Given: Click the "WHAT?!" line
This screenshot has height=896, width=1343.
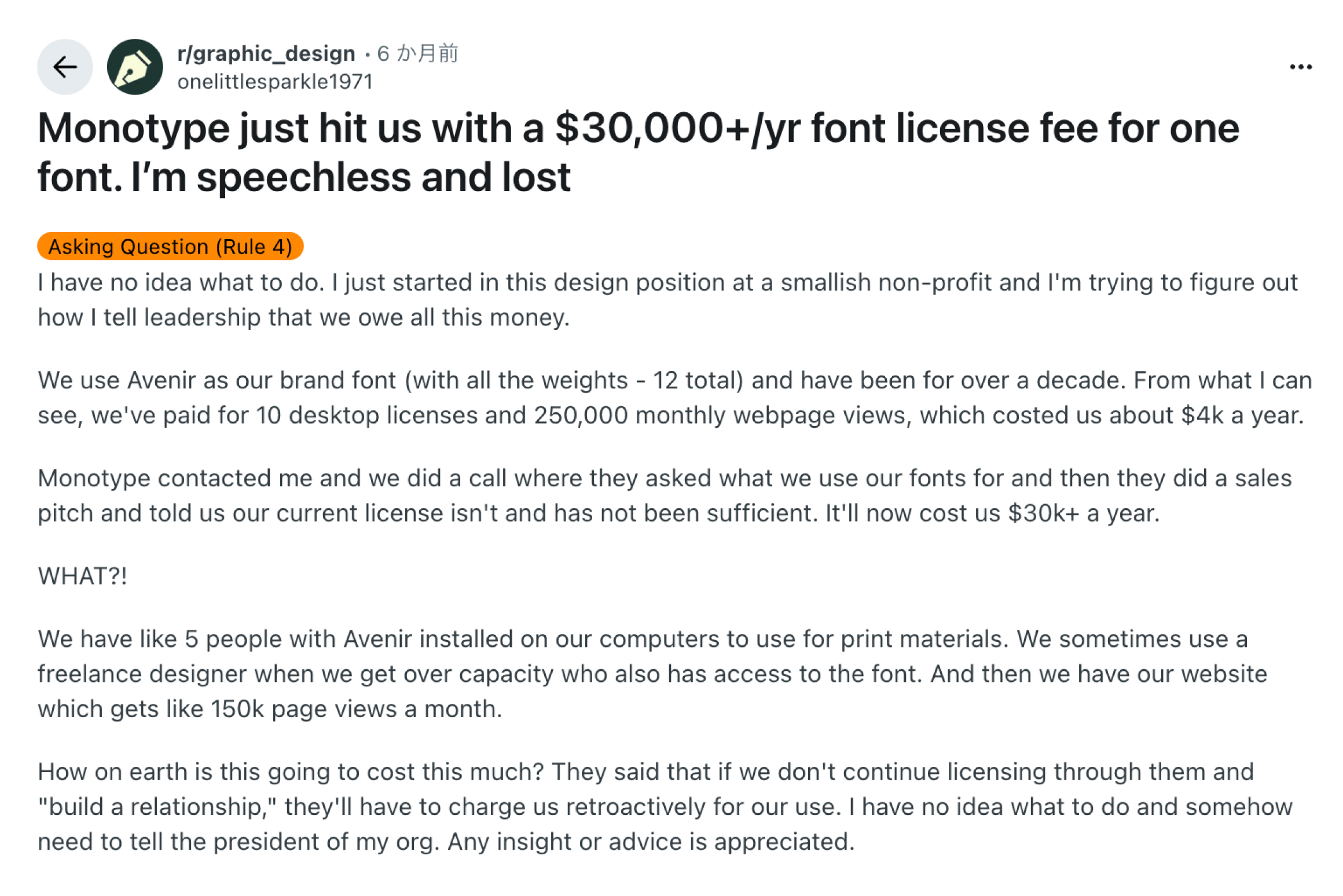Looking at the screenshot, I should 83,576.
